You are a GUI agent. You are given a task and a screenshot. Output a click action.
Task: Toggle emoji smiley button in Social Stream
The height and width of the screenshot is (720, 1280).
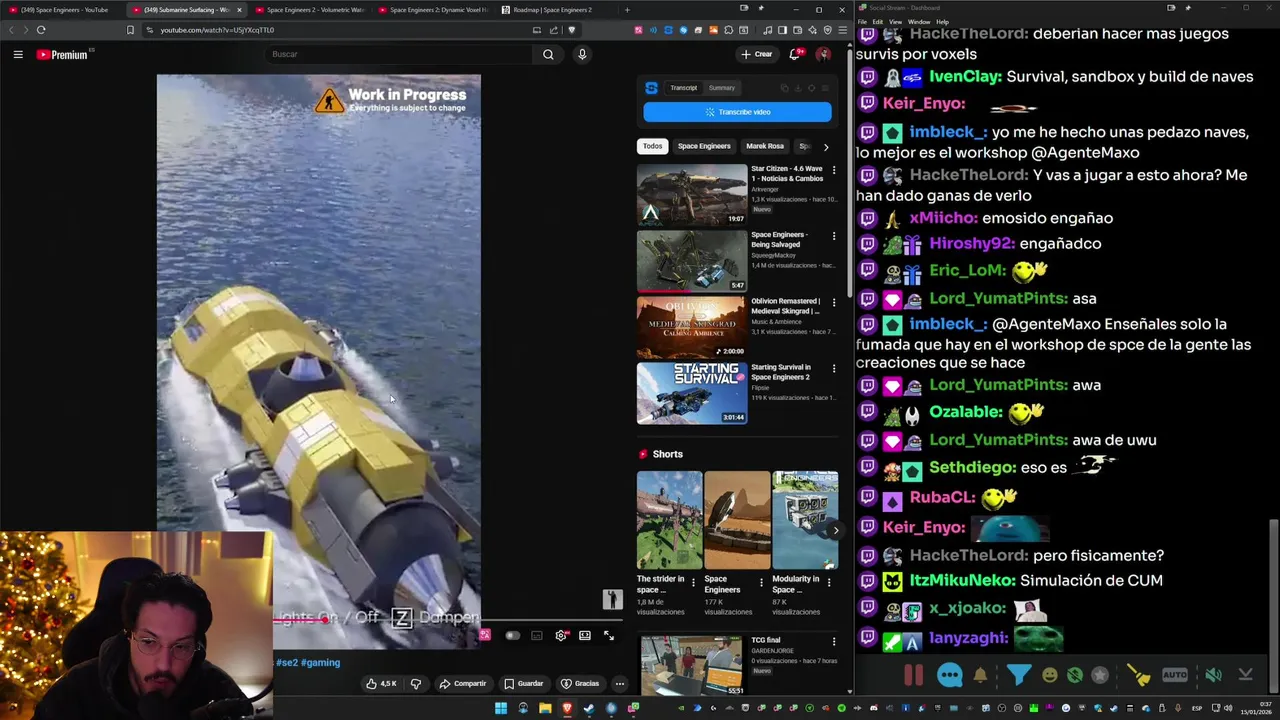pyautogui.click(x=1049, y=676)
